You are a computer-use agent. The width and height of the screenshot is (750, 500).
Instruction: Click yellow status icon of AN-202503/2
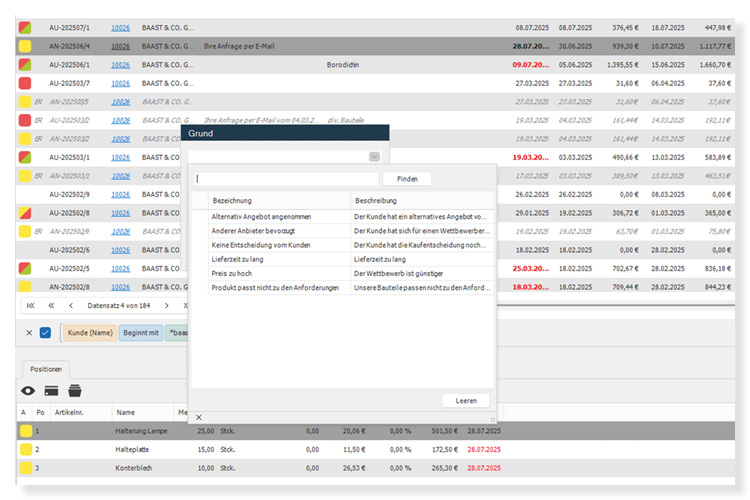(x=25, y=139)
